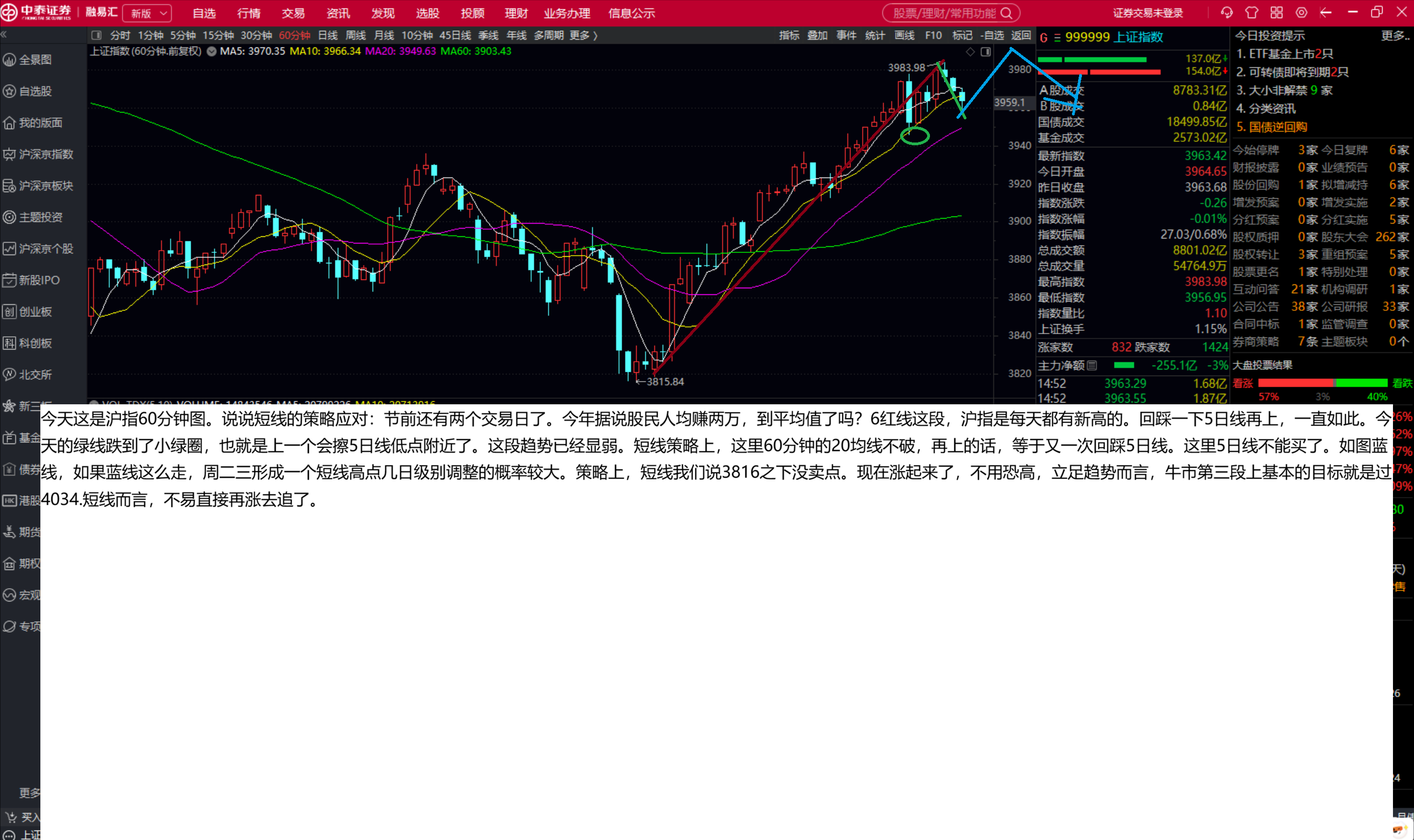Screen dimensions: 1414x840
Task: Click the 看涨 看跌 voting bar
Action: (1322, 383)
